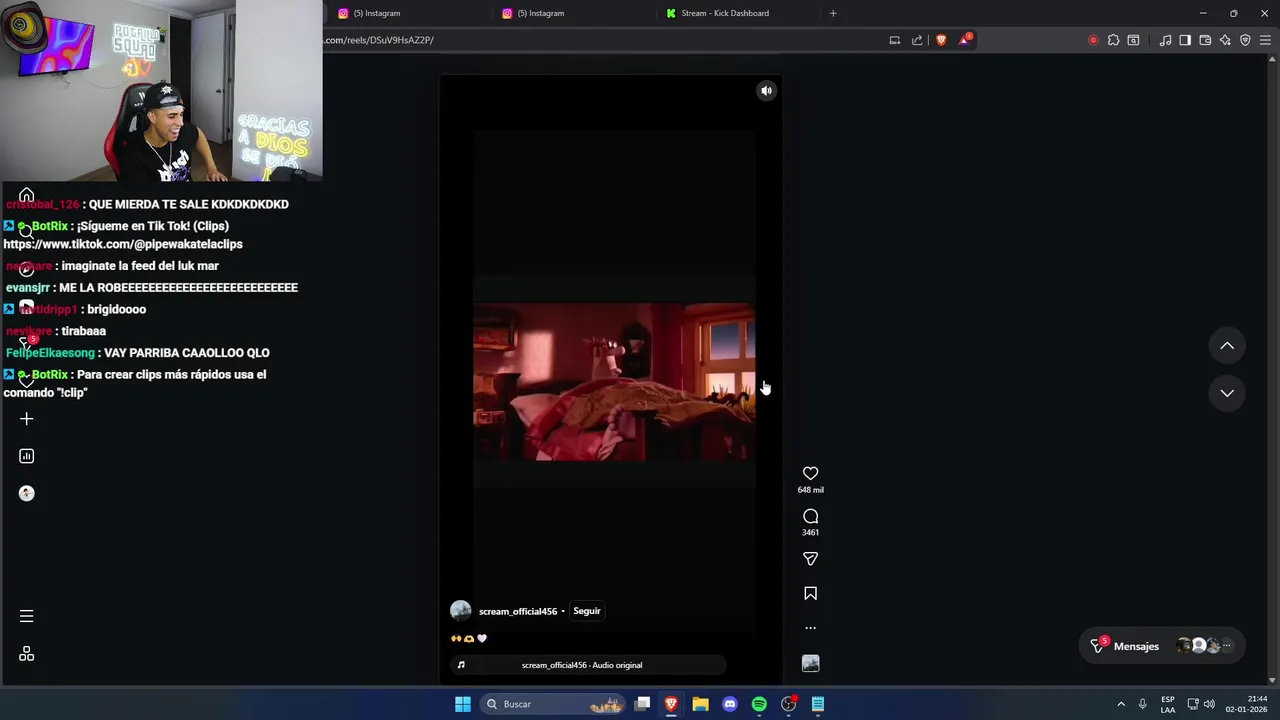Viewport: 1280px width, 720px height.
Task: Open the reel's three-dot options menu
Action: [x=810, y=628]
